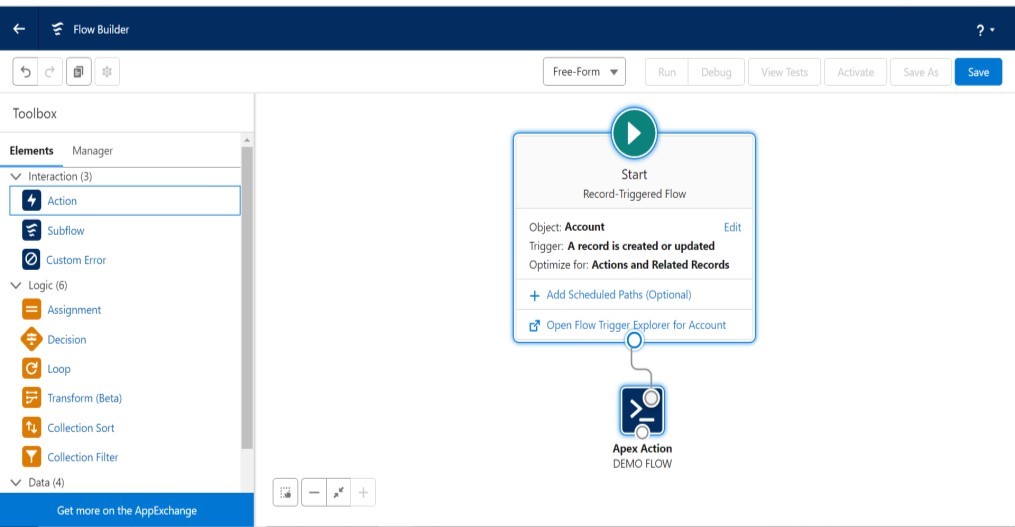The height and width of the screenshot is (527, 1015).
Task: Switch to the Manager tab
Action: (x=92, y=151)
